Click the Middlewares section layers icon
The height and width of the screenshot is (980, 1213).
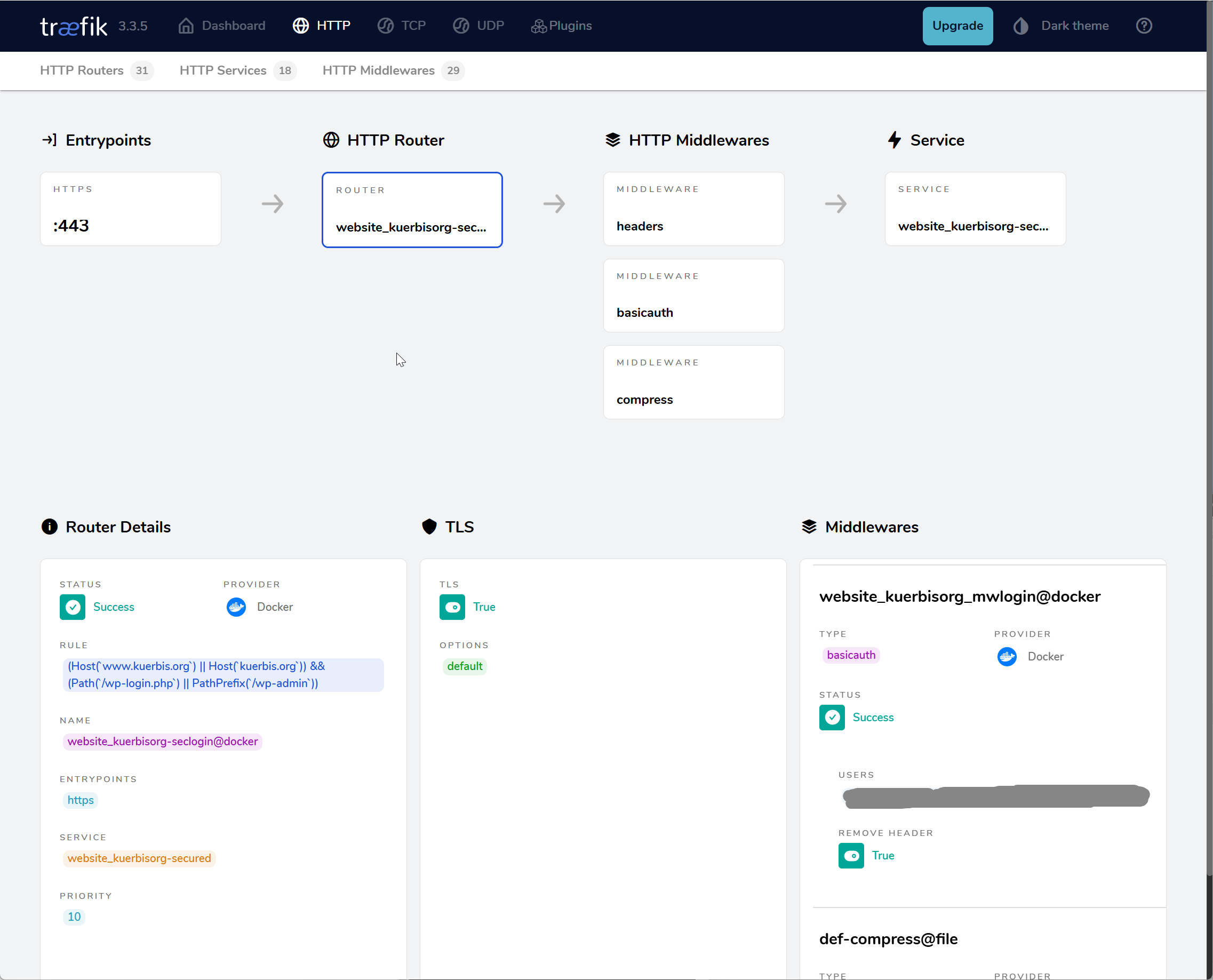tap(809, 527)
